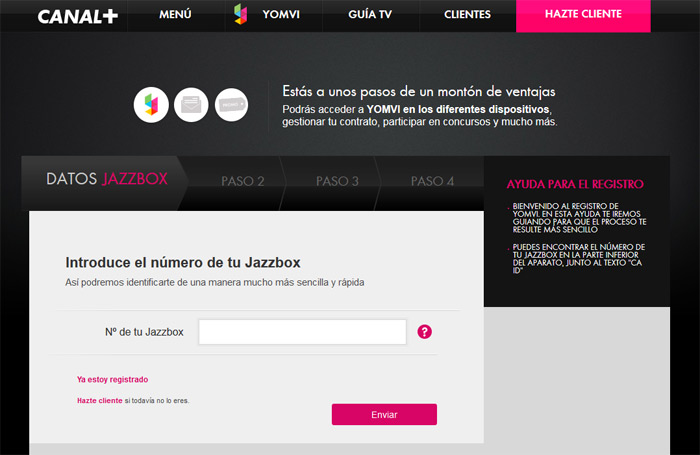Click the round YOMVI icon in banner
This screenshot has width=700, height=455.
point(151,105)
